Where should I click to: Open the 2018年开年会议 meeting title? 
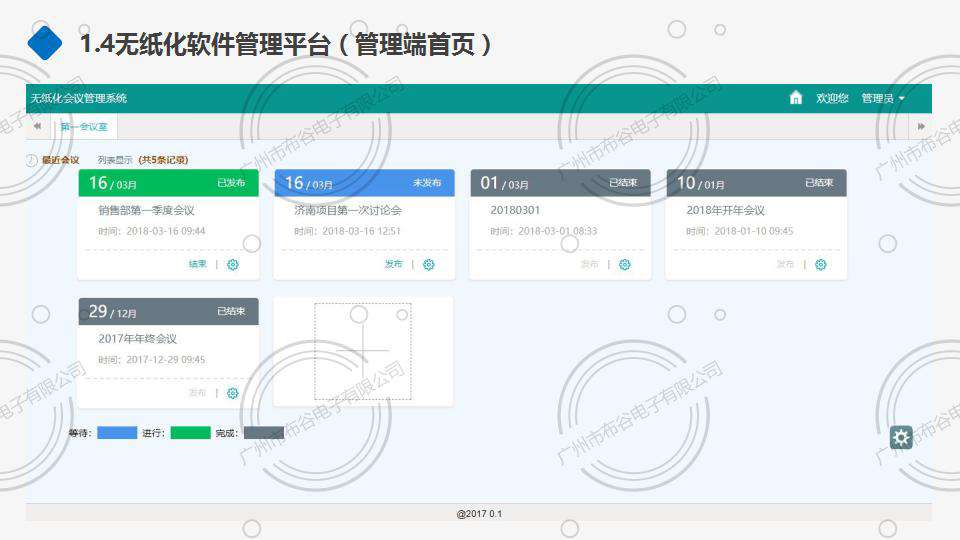(725, 210)
